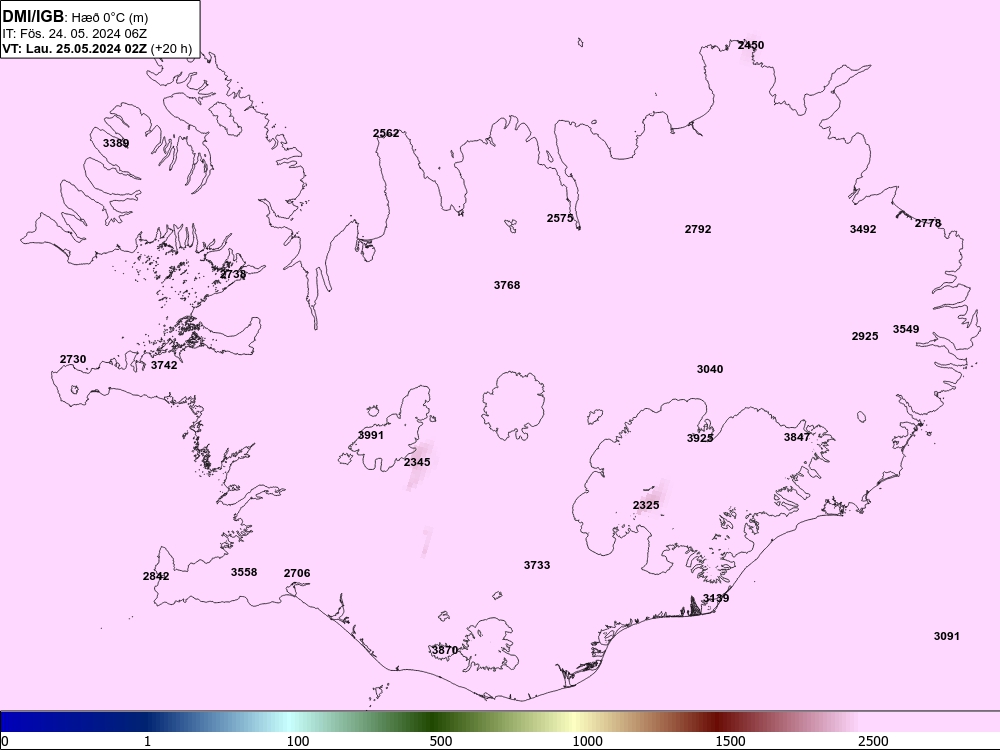Select the 2730 label on the west coast

point(73,359)
